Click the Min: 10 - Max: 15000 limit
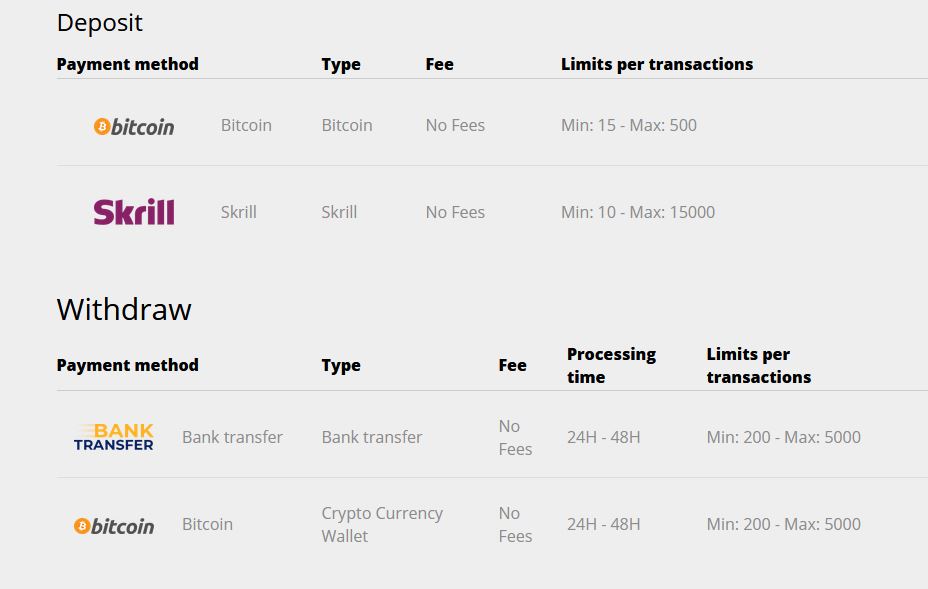The width and height of the screenshot is (928, 589). (638, 212)
